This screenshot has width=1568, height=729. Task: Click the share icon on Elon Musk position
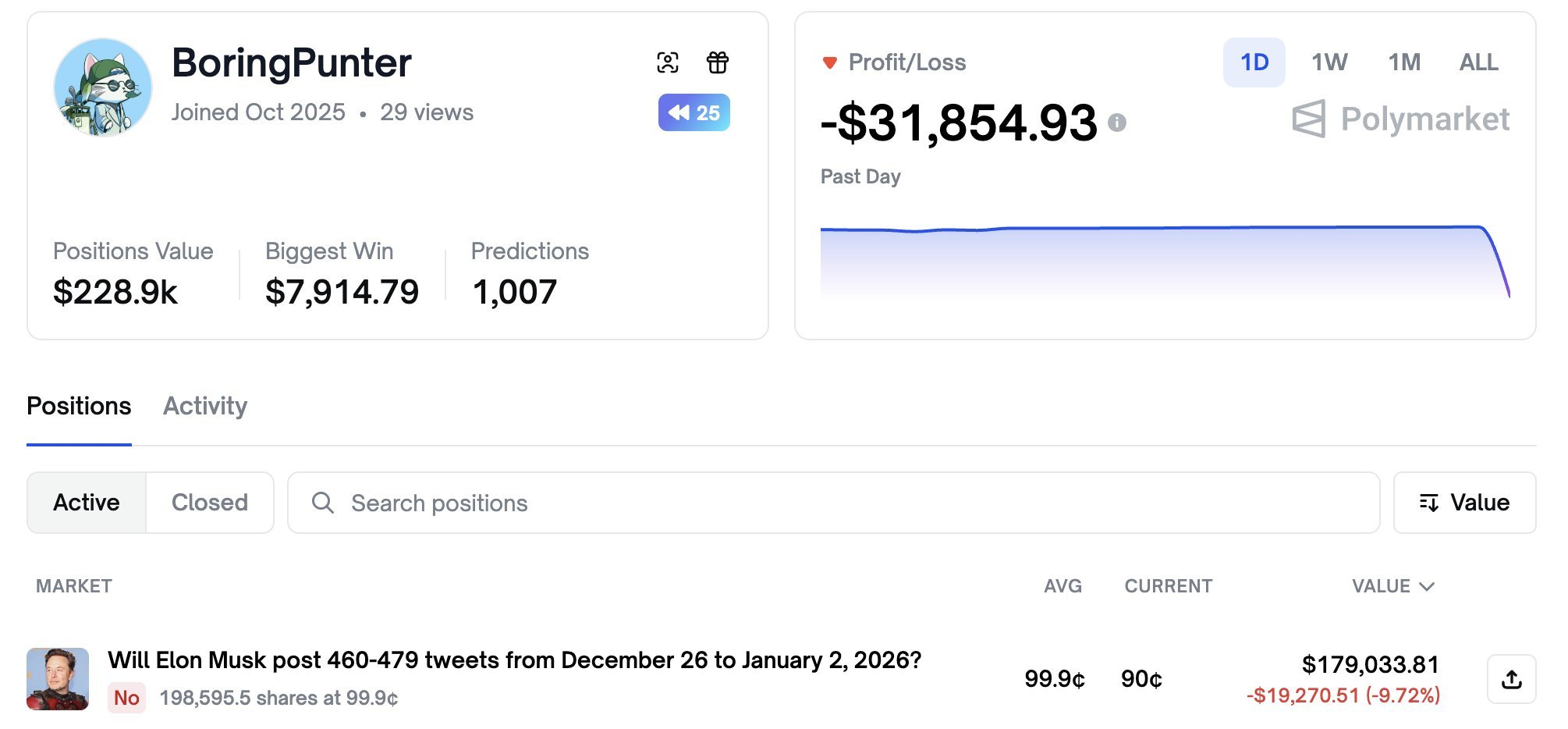(x=1511, y=679)
